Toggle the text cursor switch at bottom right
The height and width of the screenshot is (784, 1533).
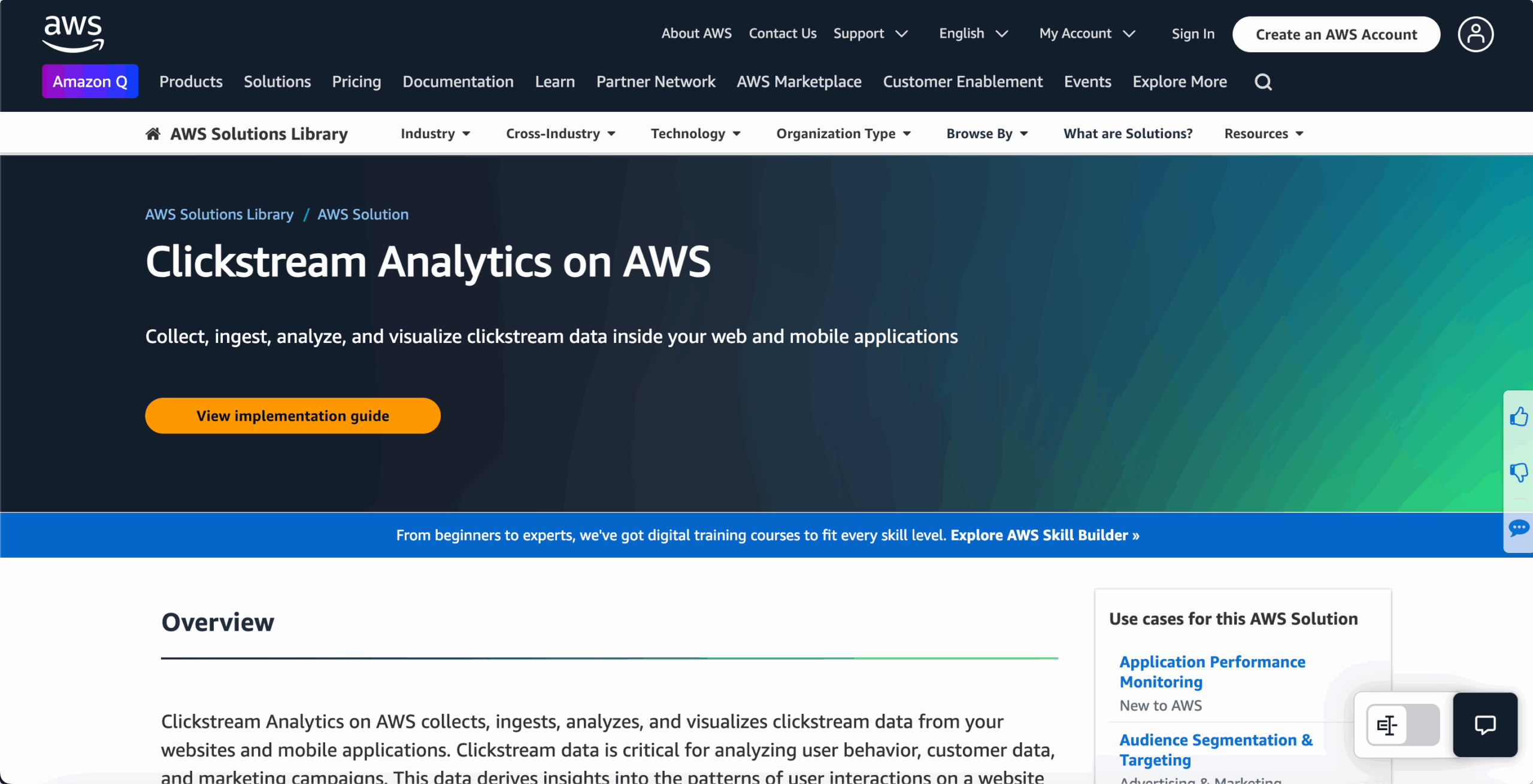pos(1403,725)
